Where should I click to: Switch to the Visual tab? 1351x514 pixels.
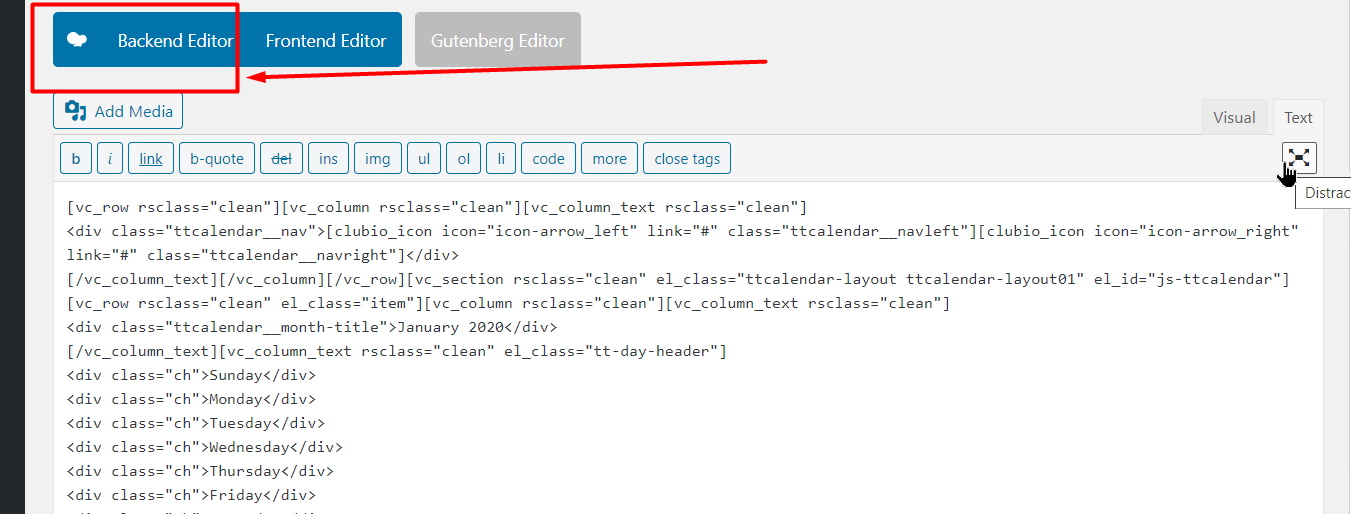click(1233, 118)
